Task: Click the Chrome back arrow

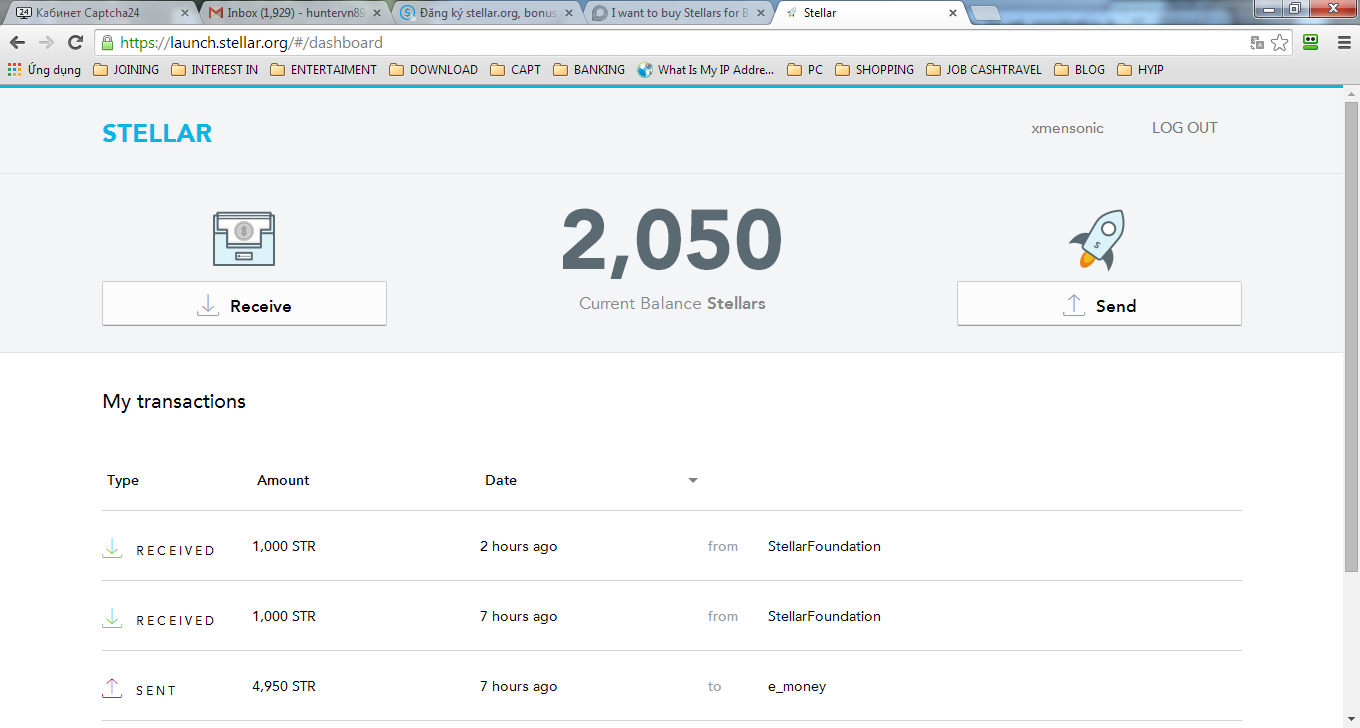Action: (17, 43)
